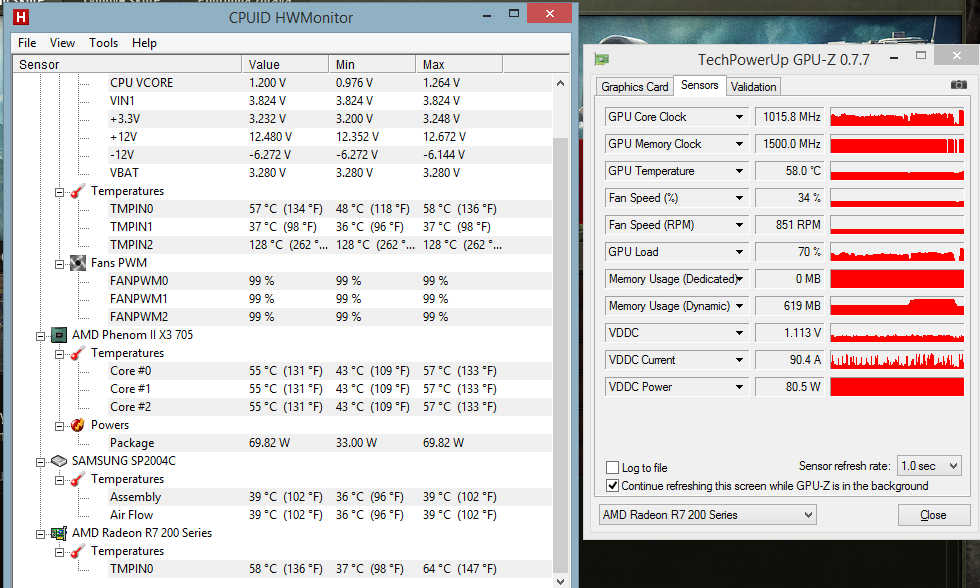Click the AMD Phenom II X3 705 processor icon

(x=59, y=335)
